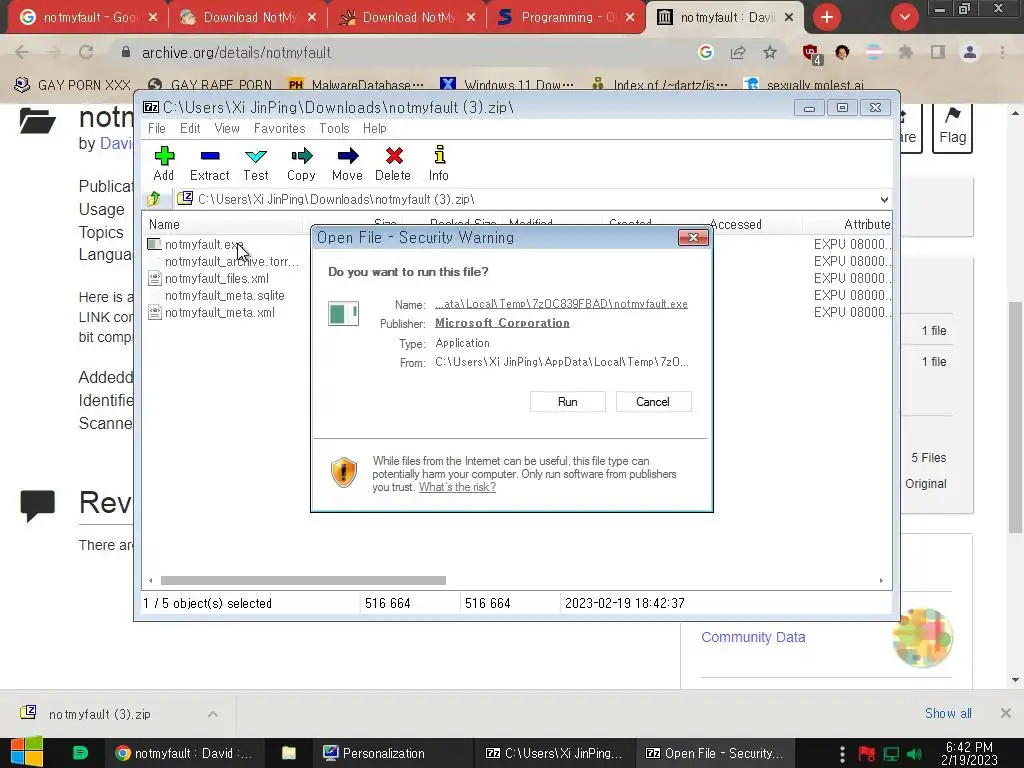Viewport: 1024px width, 768px height.
Task: Click the green icon next to Start on the taskbar
Action: click(x=80, y=753)
